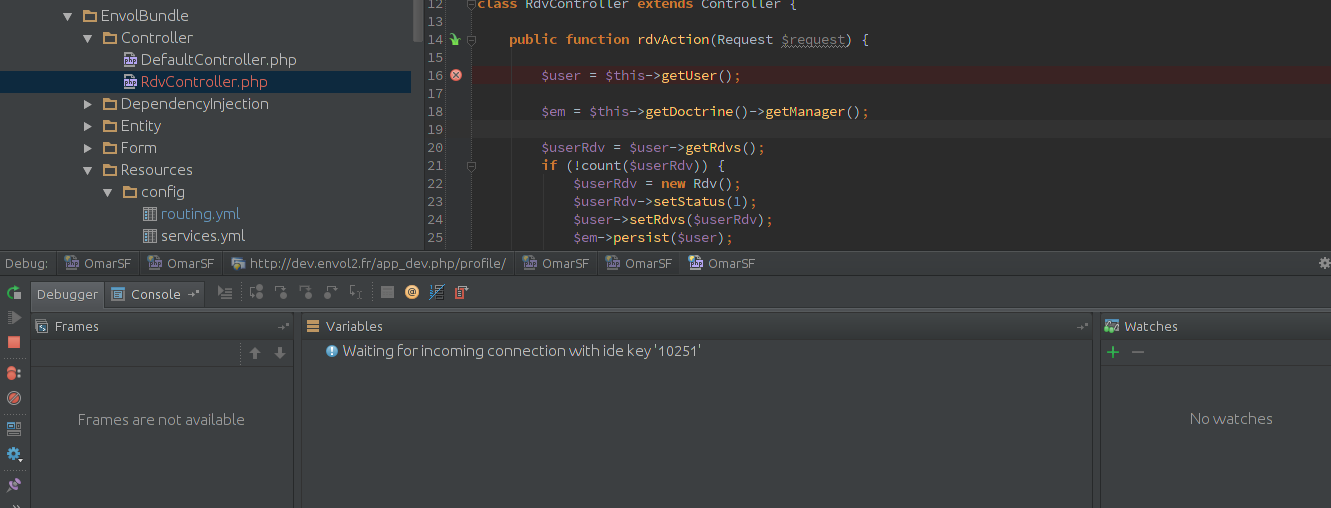Expand the Form folder
Screen dimensions: 1331x508
(87, 148)
